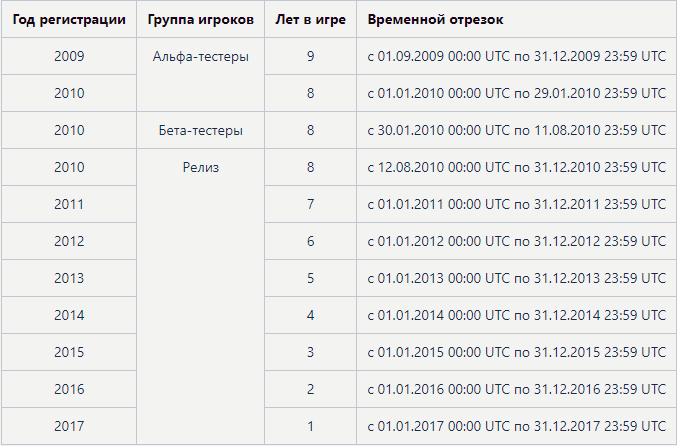Click the 2017 registration year cell
The width and height of the screenshot is (677, 446).
click(69, 426)
